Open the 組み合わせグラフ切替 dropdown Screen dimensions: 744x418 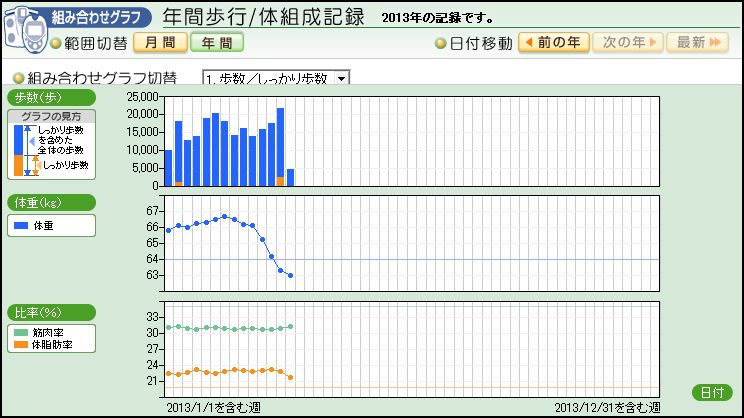(x=275, y=78)
